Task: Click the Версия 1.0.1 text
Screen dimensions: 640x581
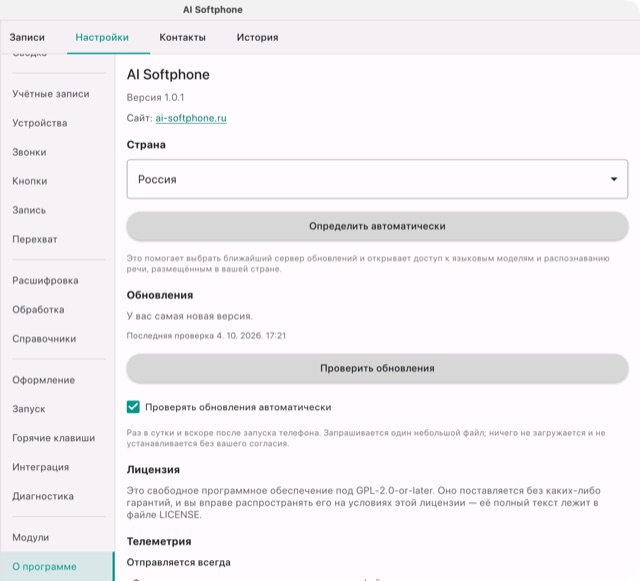Action: [x=155, y=98]
